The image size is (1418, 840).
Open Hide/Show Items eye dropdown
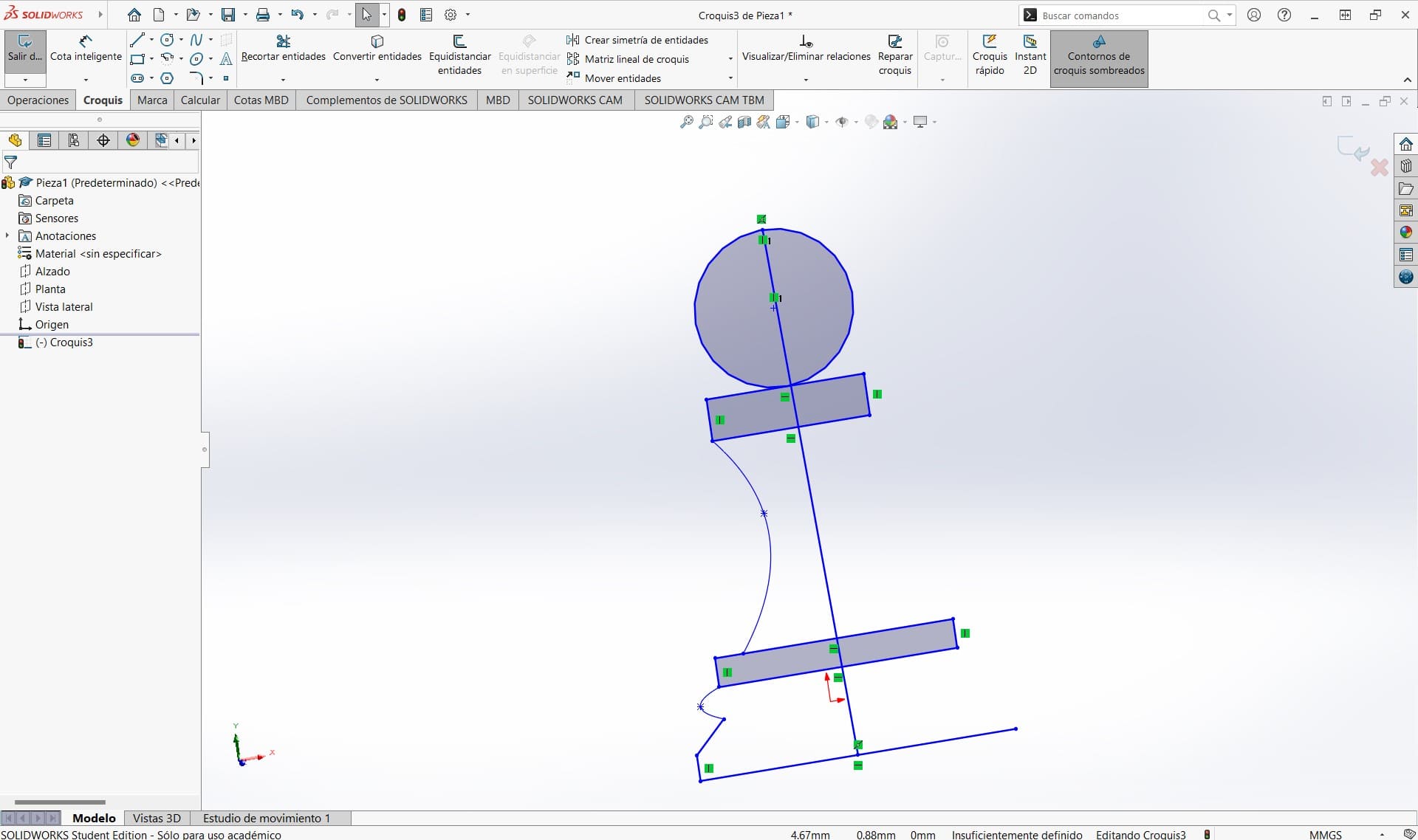point(856,122)
